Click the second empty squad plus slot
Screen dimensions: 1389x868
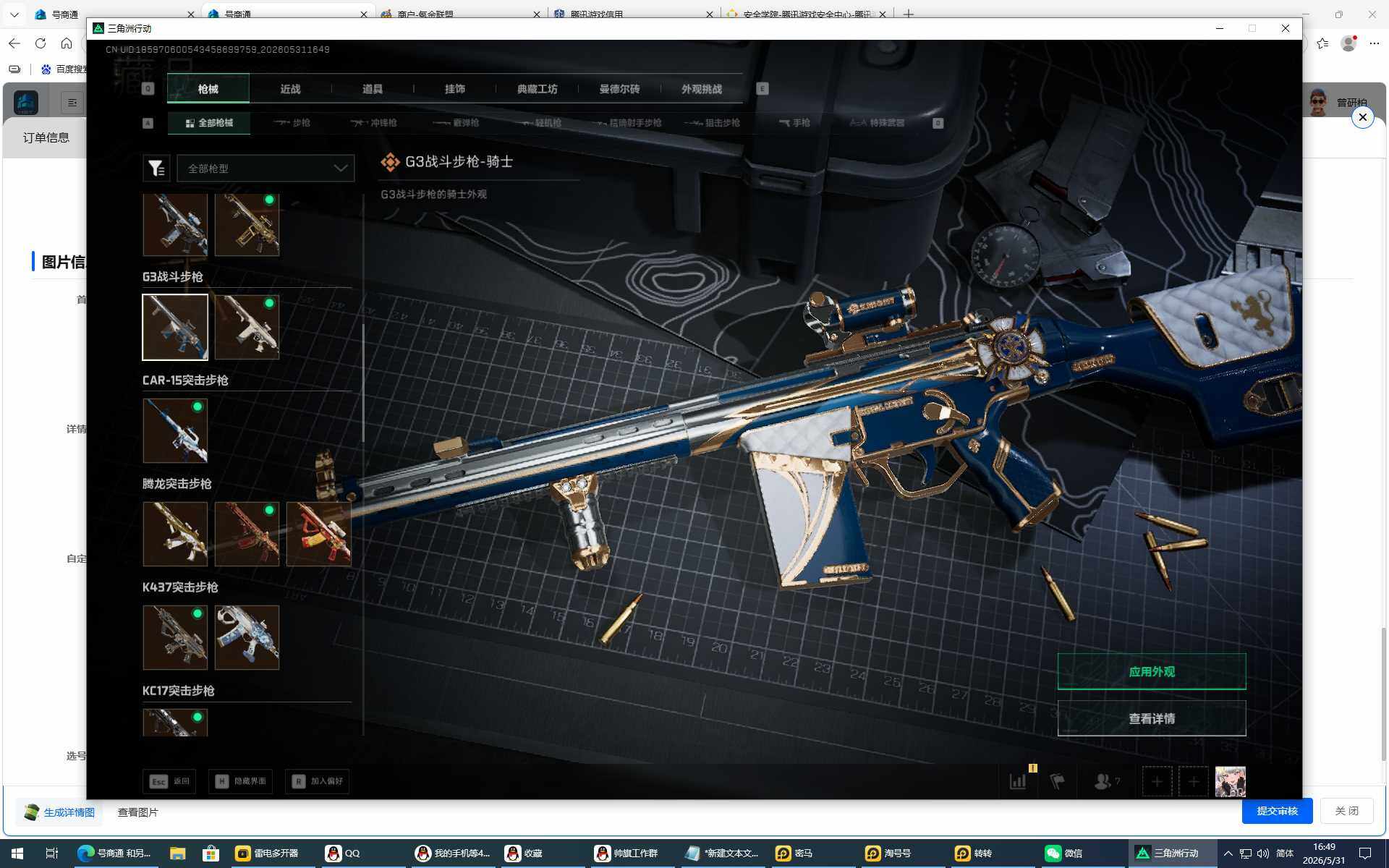[1193, 781]
